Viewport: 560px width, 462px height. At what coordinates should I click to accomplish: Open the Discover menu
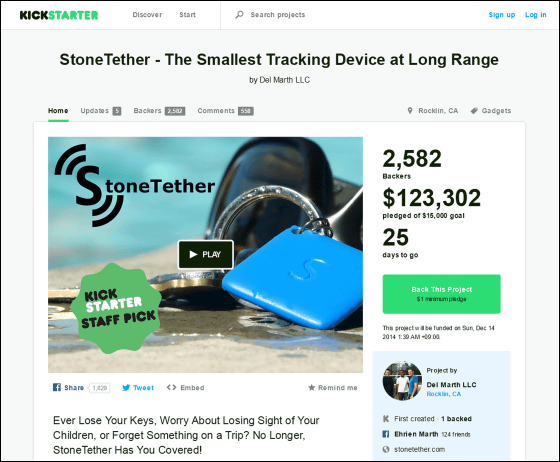coord(147,15)
